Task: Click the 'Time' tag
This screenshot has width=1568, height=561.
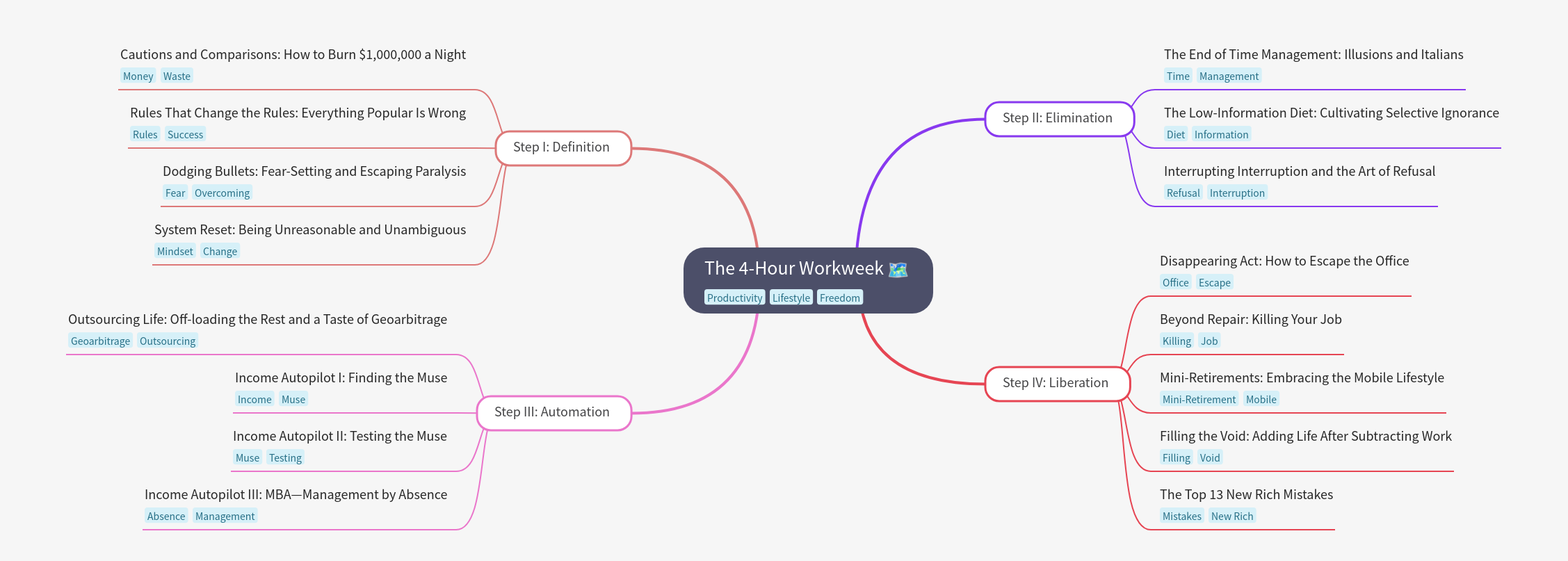Action: point(1178,76)
